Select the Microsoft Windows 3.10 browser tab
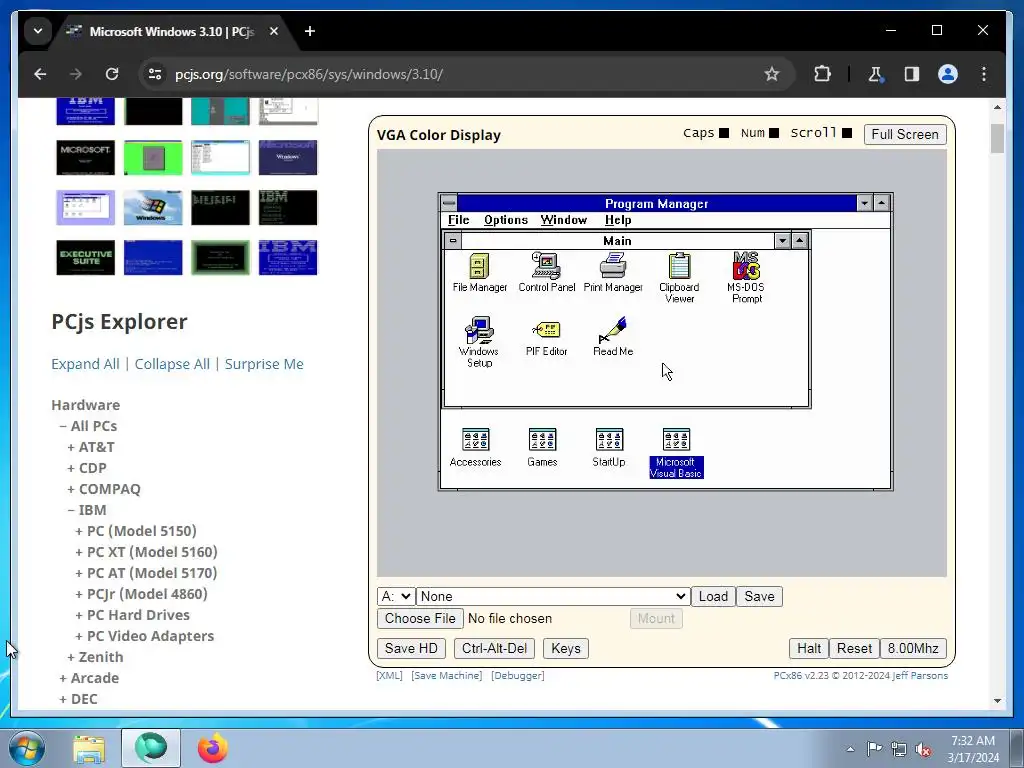 coord(171,31)
